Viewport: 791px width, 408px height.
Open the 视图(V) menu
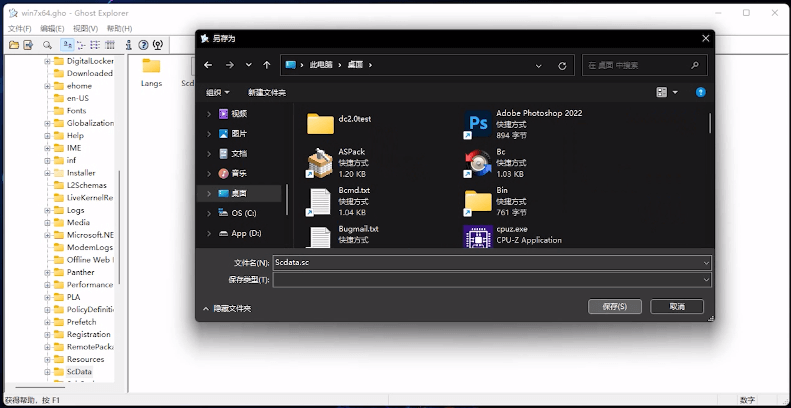(86, 29)
